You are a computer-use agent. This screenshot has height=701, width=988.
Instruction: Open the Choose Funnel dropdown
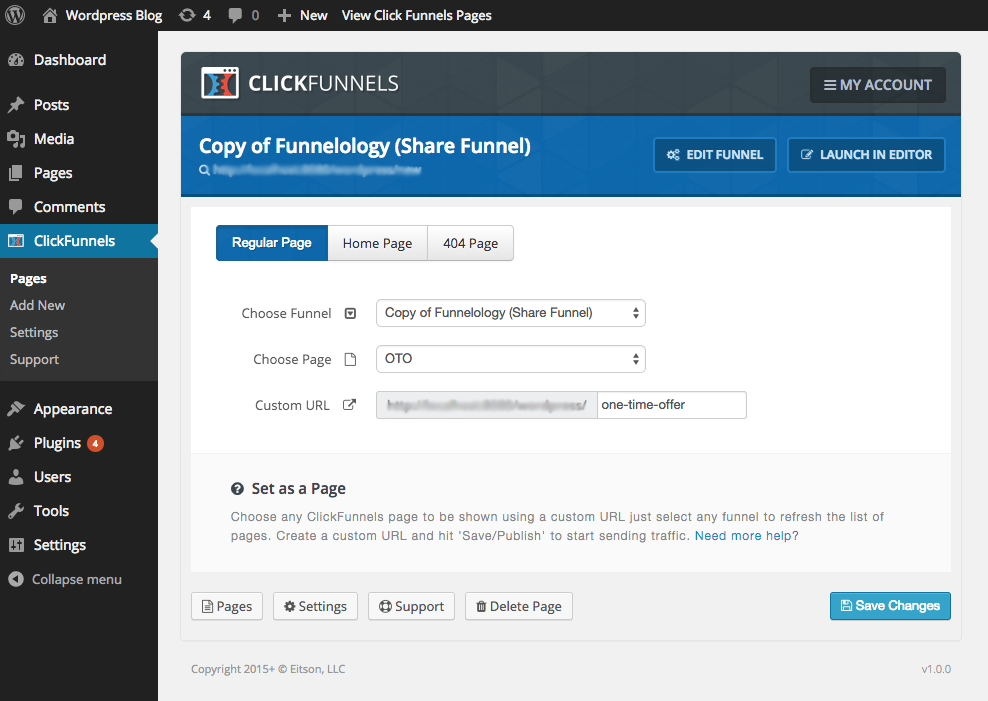click(x=510, y=313)
